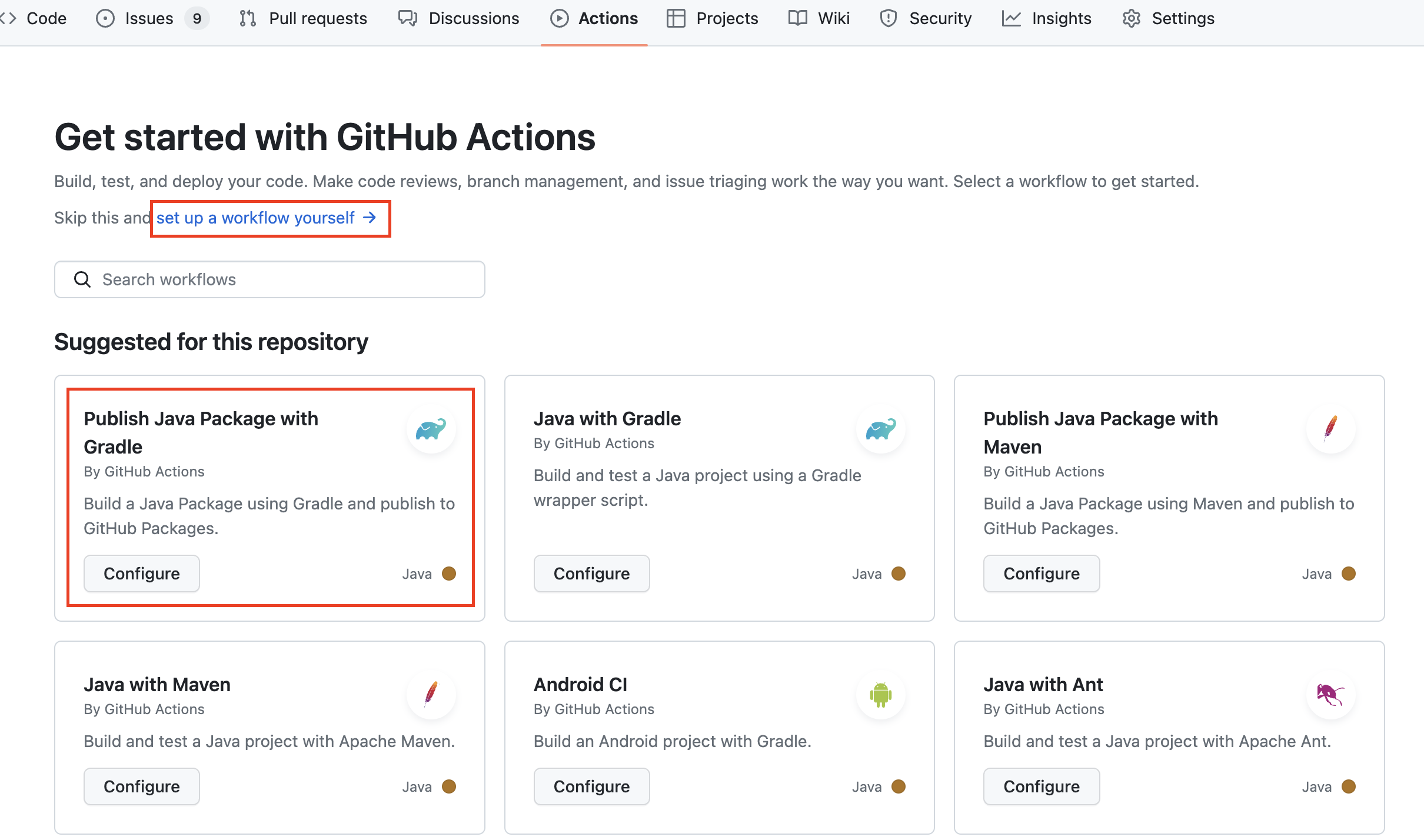Click Gradle elephant icon on Publish Java Package card
1424x840 pixels.
pyautogui.click(x=431, y=429)
